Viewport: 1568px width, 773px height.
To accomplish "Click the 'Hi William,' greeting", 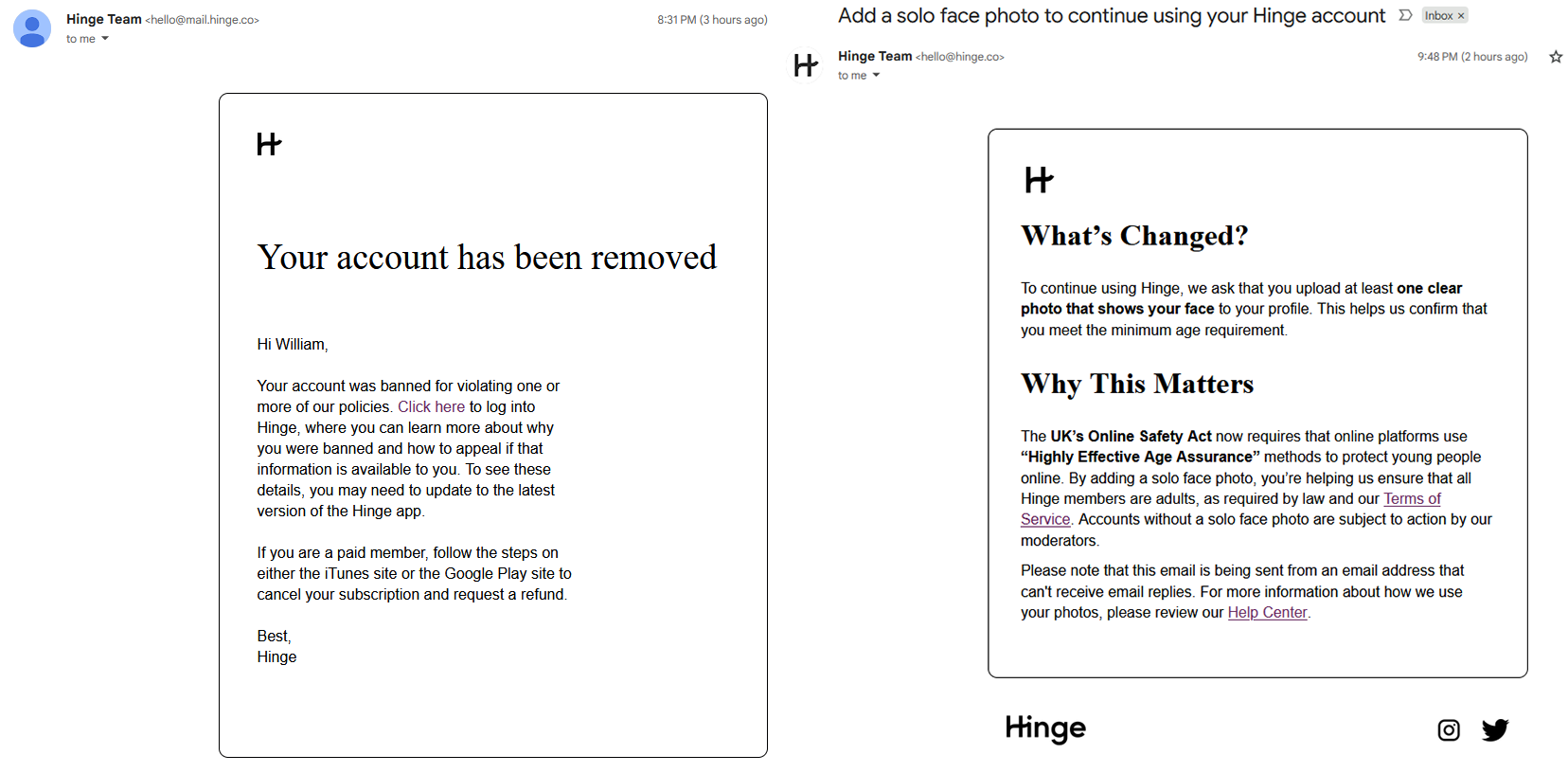I will (x=293, y=344).
